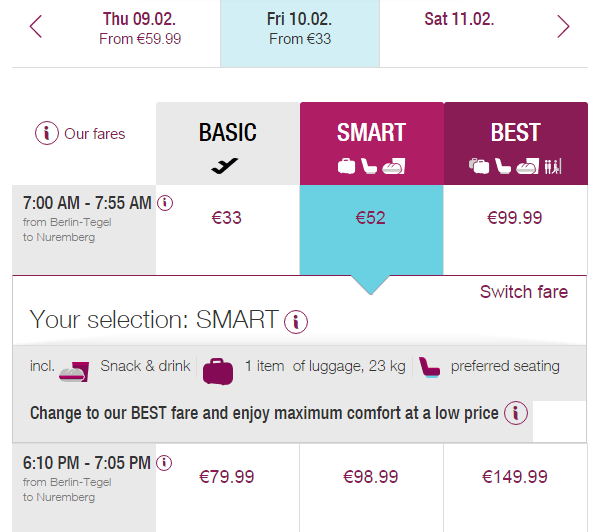
Task: Click info icon next to 7:00 AM flight
Action: point(166,203)
